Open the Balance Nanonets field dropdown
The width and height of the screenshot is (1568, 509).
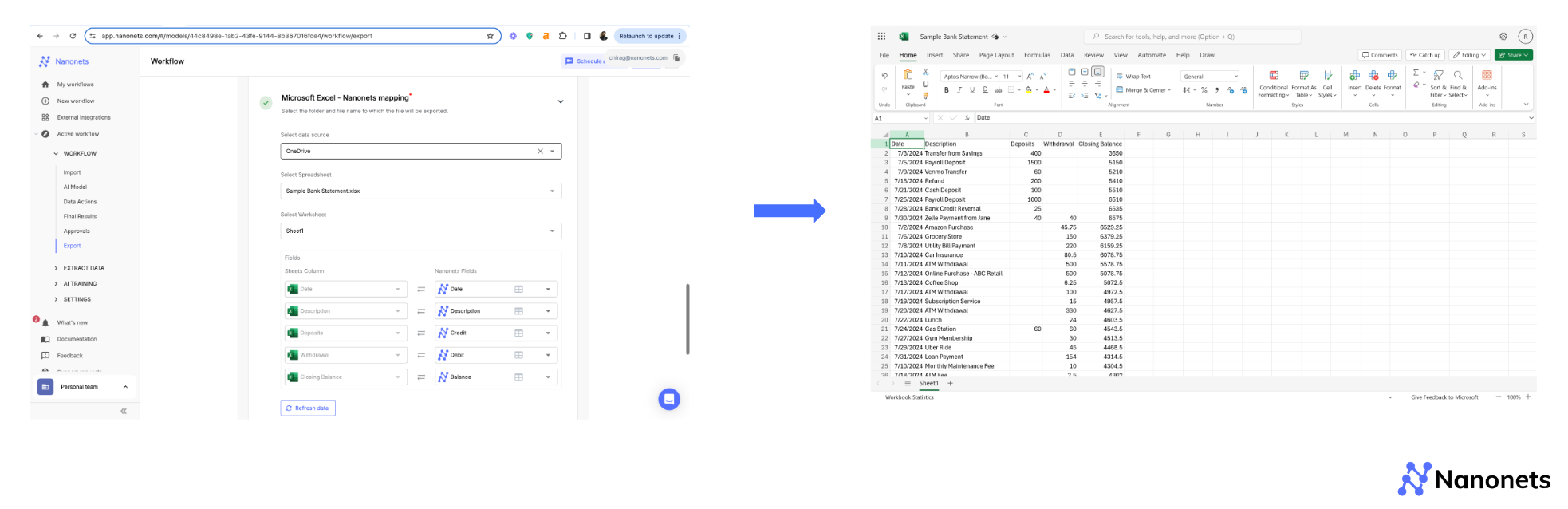click(548, 377)
